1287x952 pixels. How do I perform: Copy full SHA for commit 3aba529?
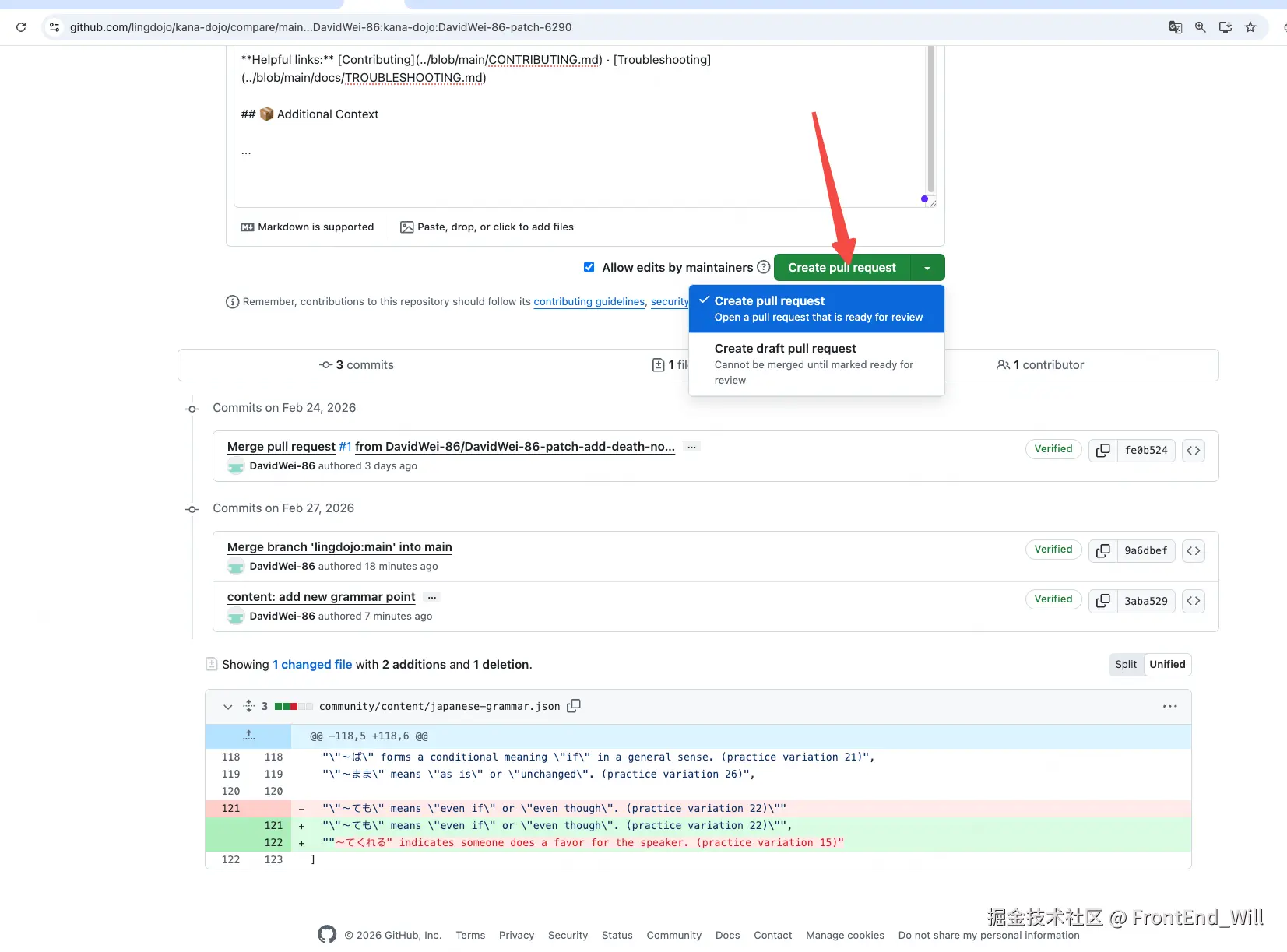pyautogui.click(x=1102, y=601)
